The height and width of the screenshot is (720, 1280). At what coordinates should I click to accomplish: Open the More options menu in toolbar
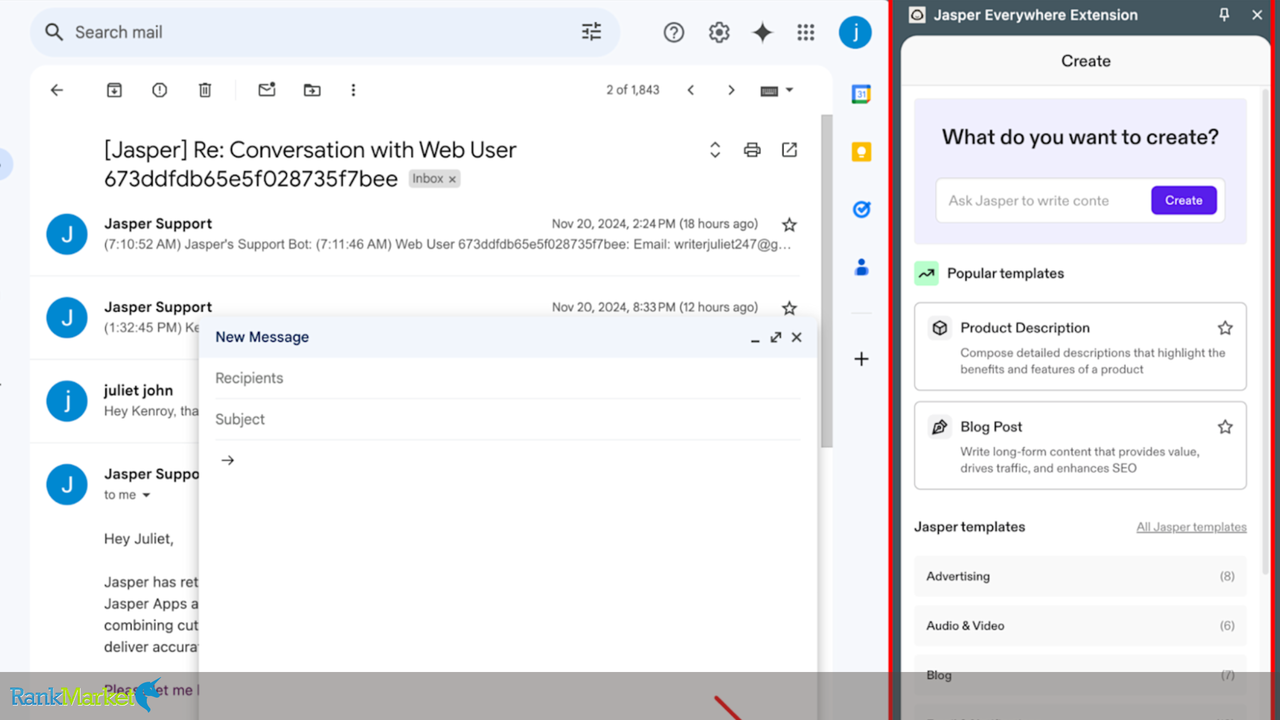click(x=353, y=90)
